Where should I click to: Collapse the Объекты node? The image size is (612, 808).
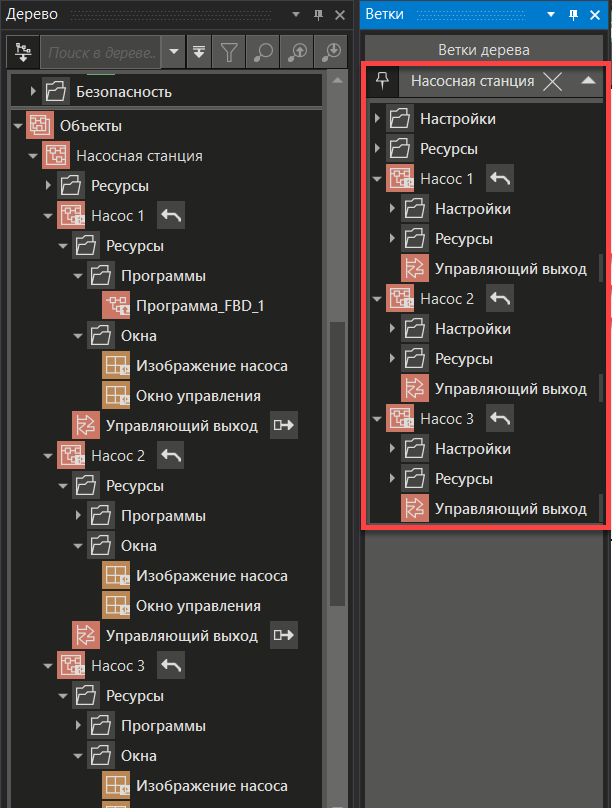click(x=17, y=126)
